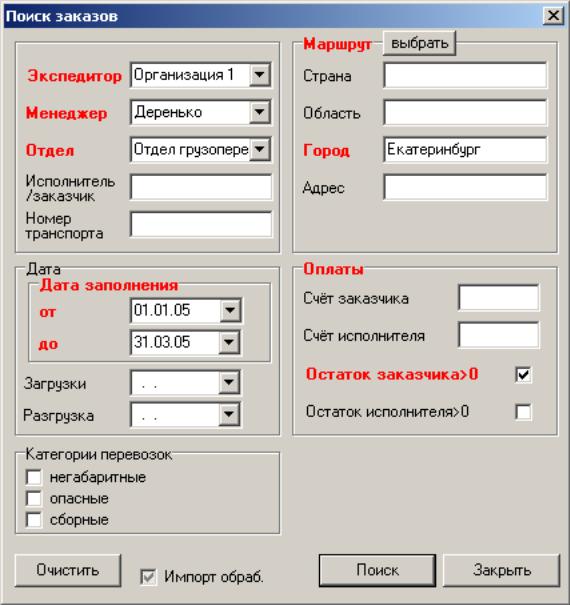
Task: Enable Остаток исполнителя>0 checkbox
Action: coord(523,412)
